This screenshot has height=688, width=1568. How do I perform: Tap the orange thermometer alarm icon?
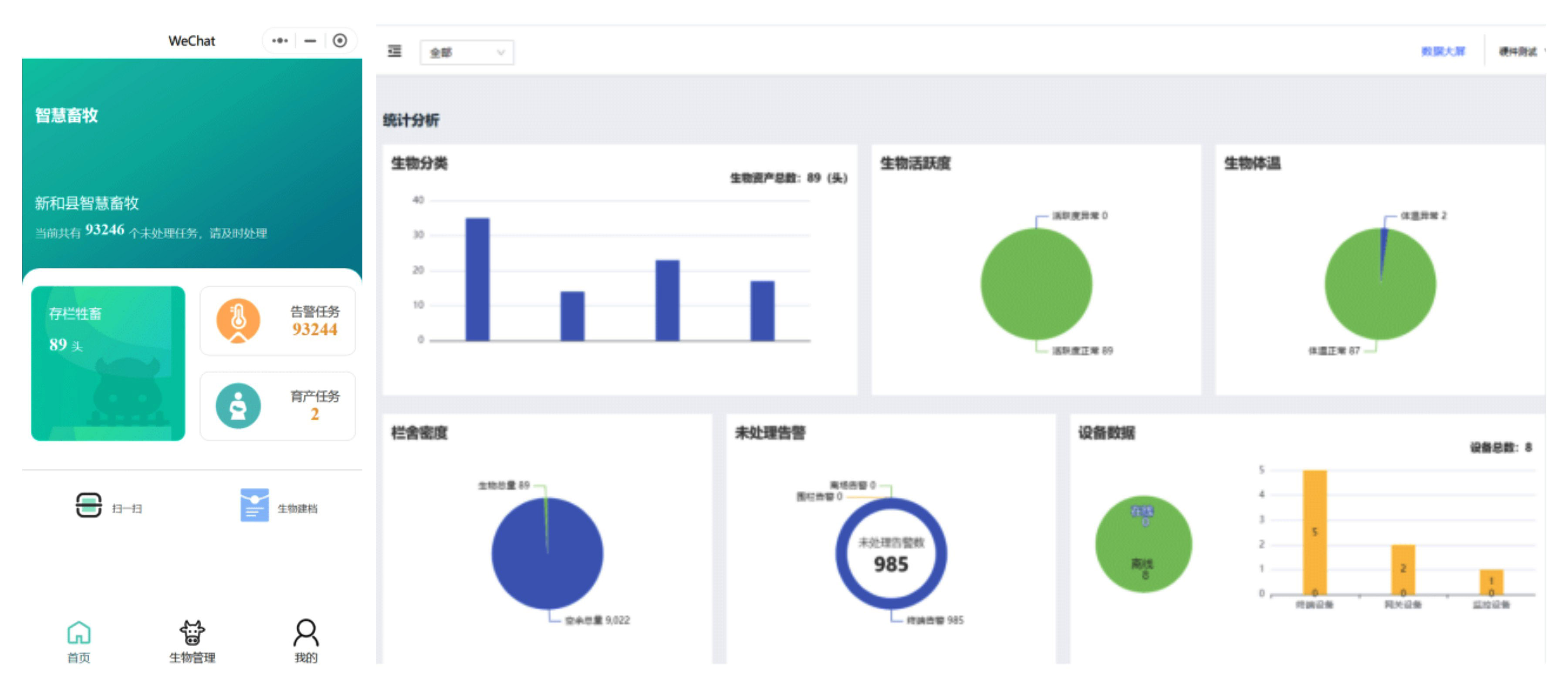pyautogui.click(x=238, y=320)
